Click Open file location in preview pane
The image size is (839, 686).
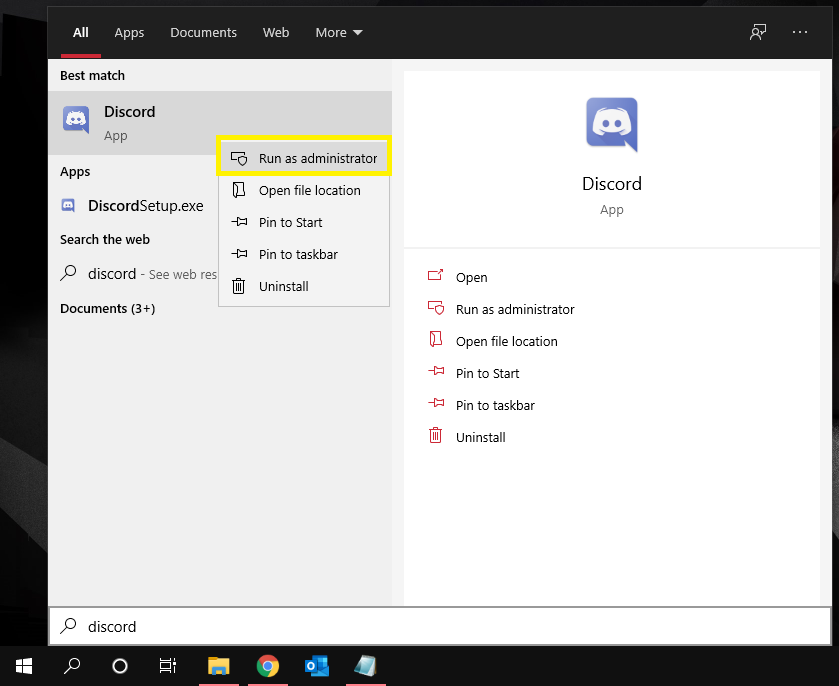tap(506, 342)
